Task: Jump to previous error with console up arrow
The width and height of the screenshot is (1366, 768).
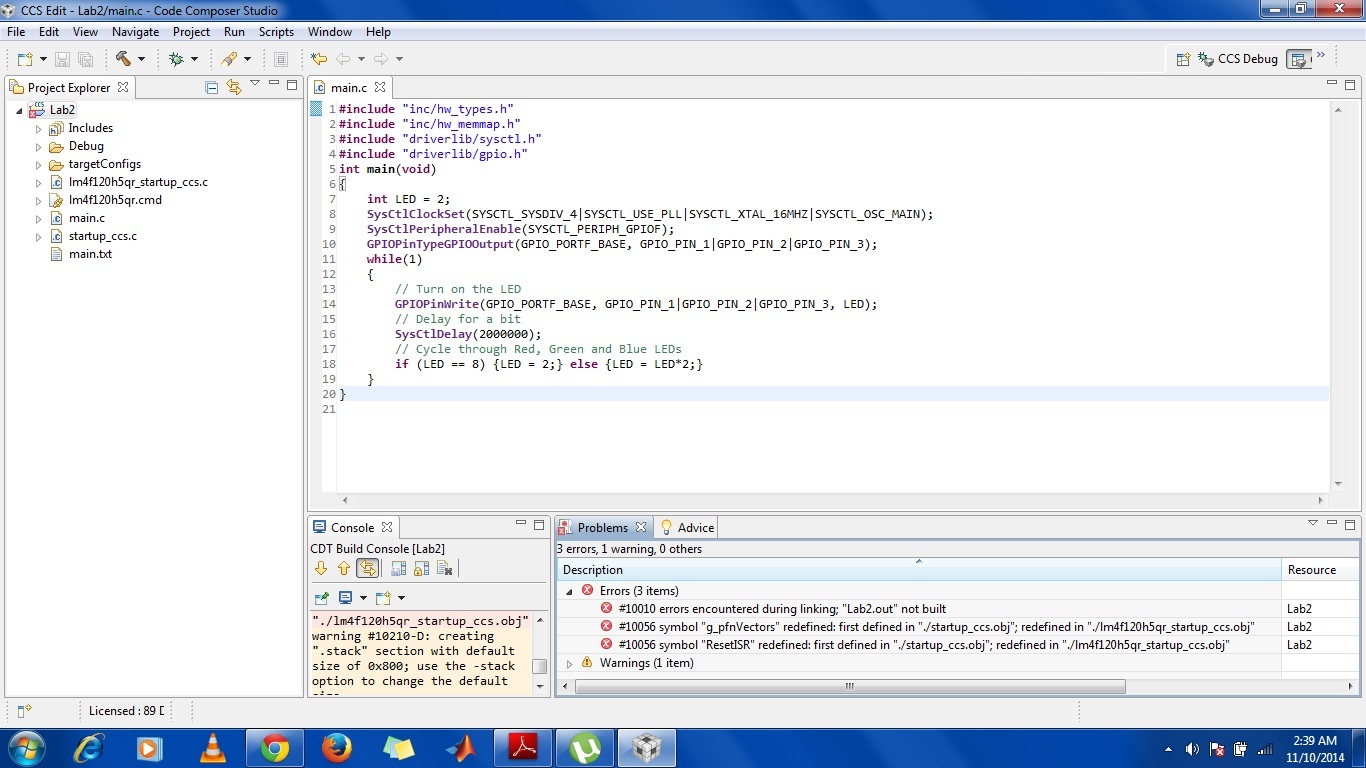Action: [344, 568]
